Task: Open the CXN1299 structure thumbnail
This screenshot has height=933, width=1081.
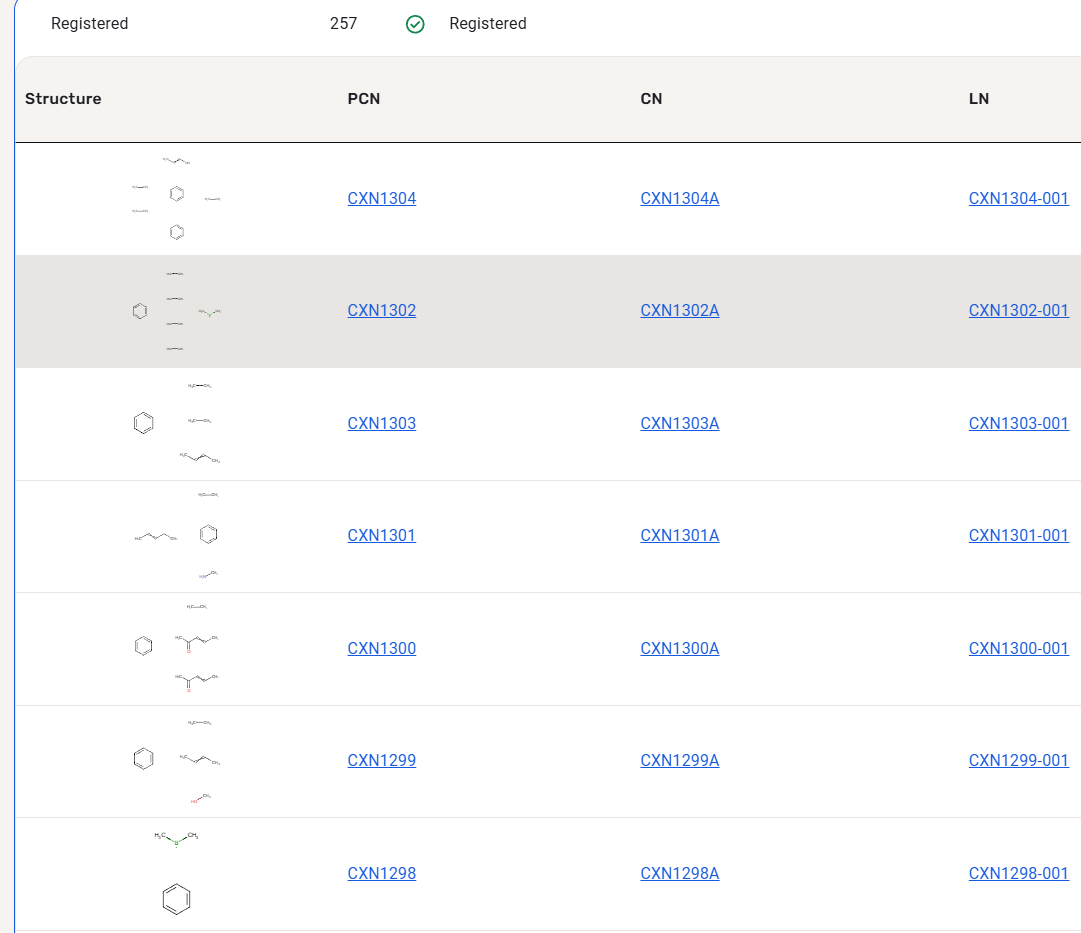Action: tap(176, 761)
